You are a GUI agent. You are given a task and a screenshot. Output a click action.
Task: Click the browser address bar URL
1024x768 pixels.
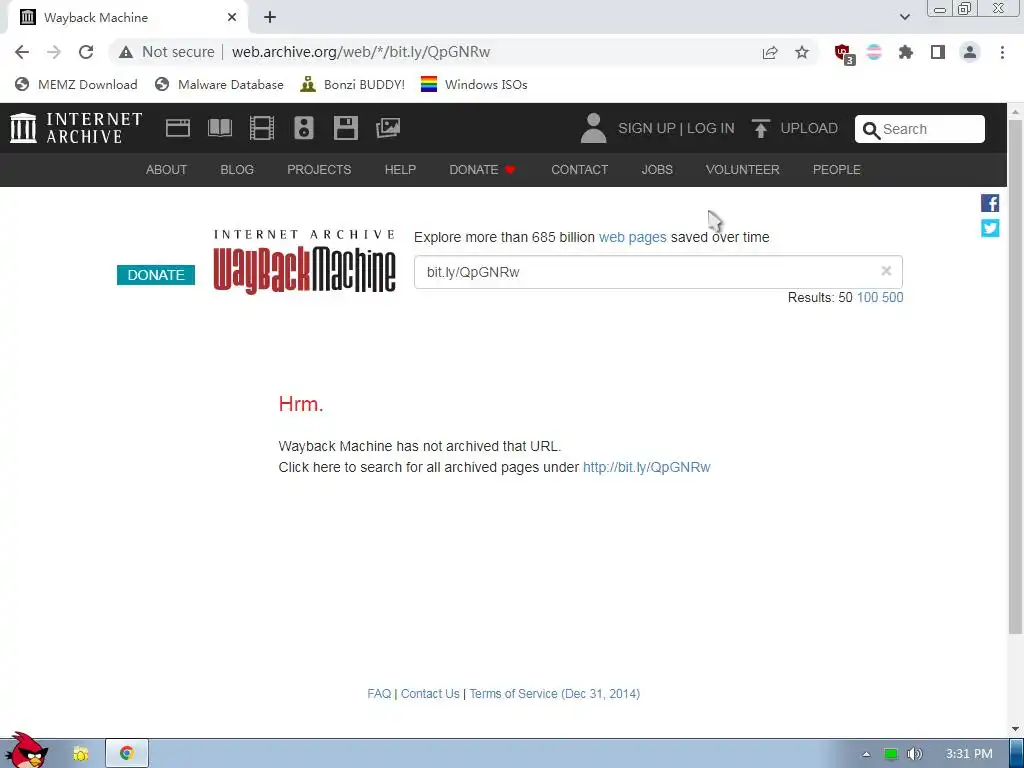coord(360,52)
